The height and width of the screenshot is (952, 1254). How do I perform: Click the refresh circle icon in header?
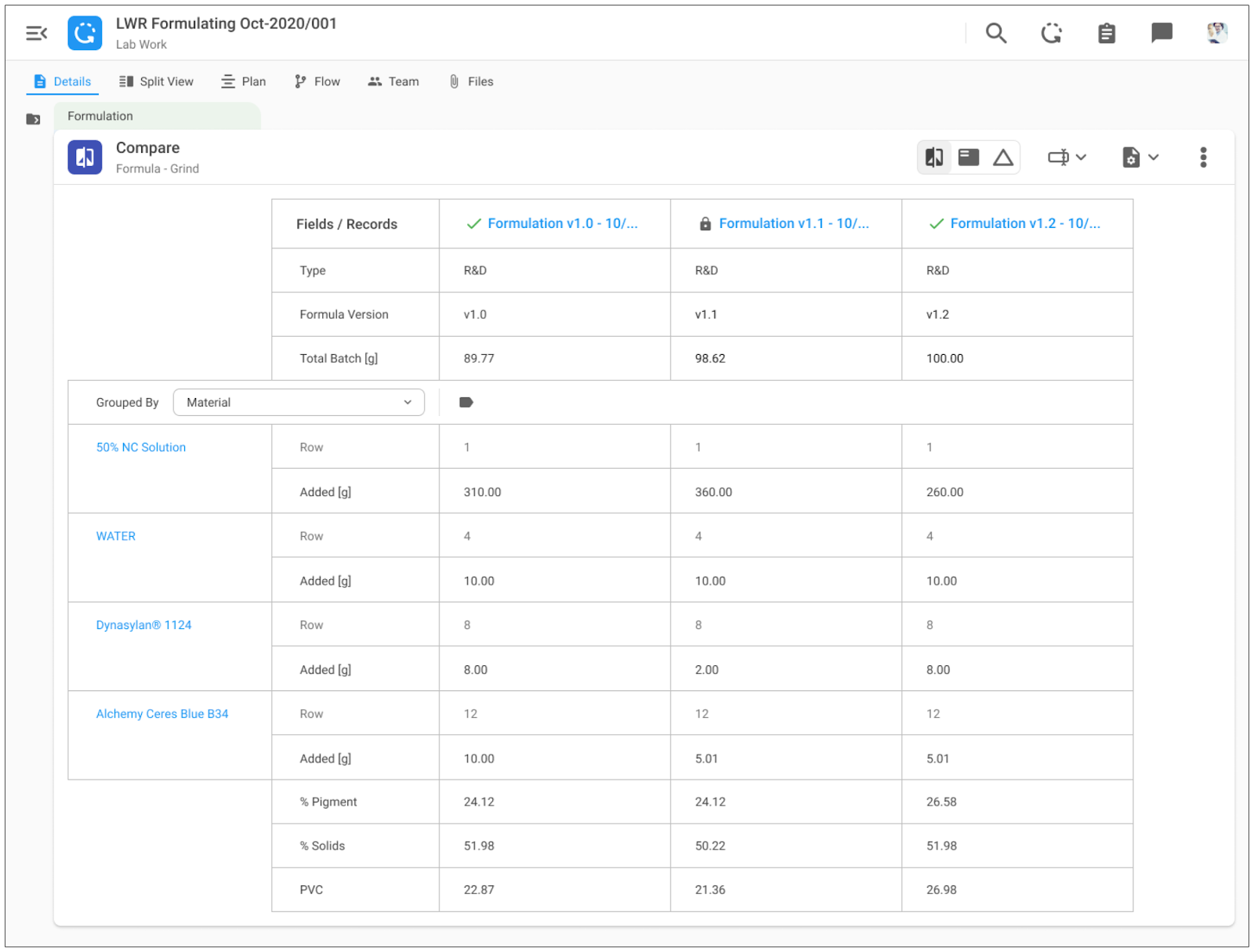(x=1051, y=33)
